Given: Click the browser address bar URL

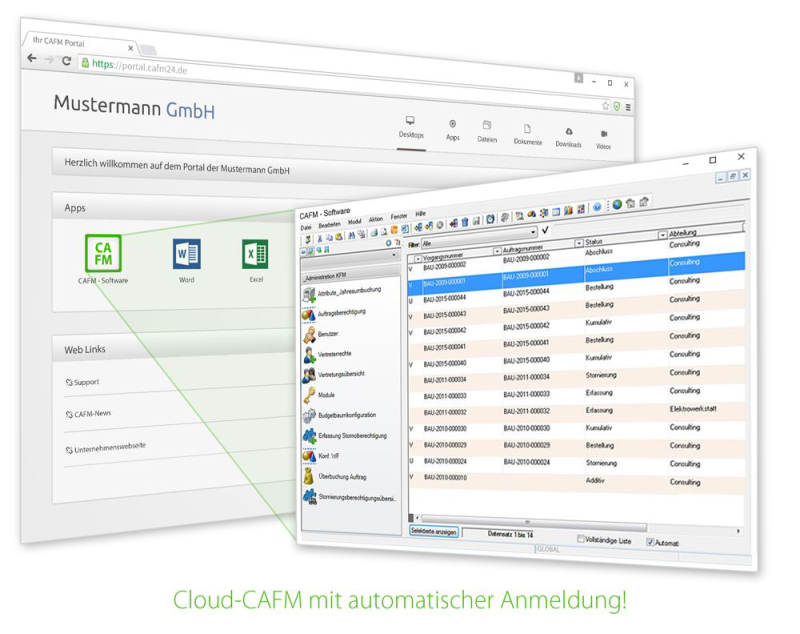Looking at the screenshot, I should point(139,66).
